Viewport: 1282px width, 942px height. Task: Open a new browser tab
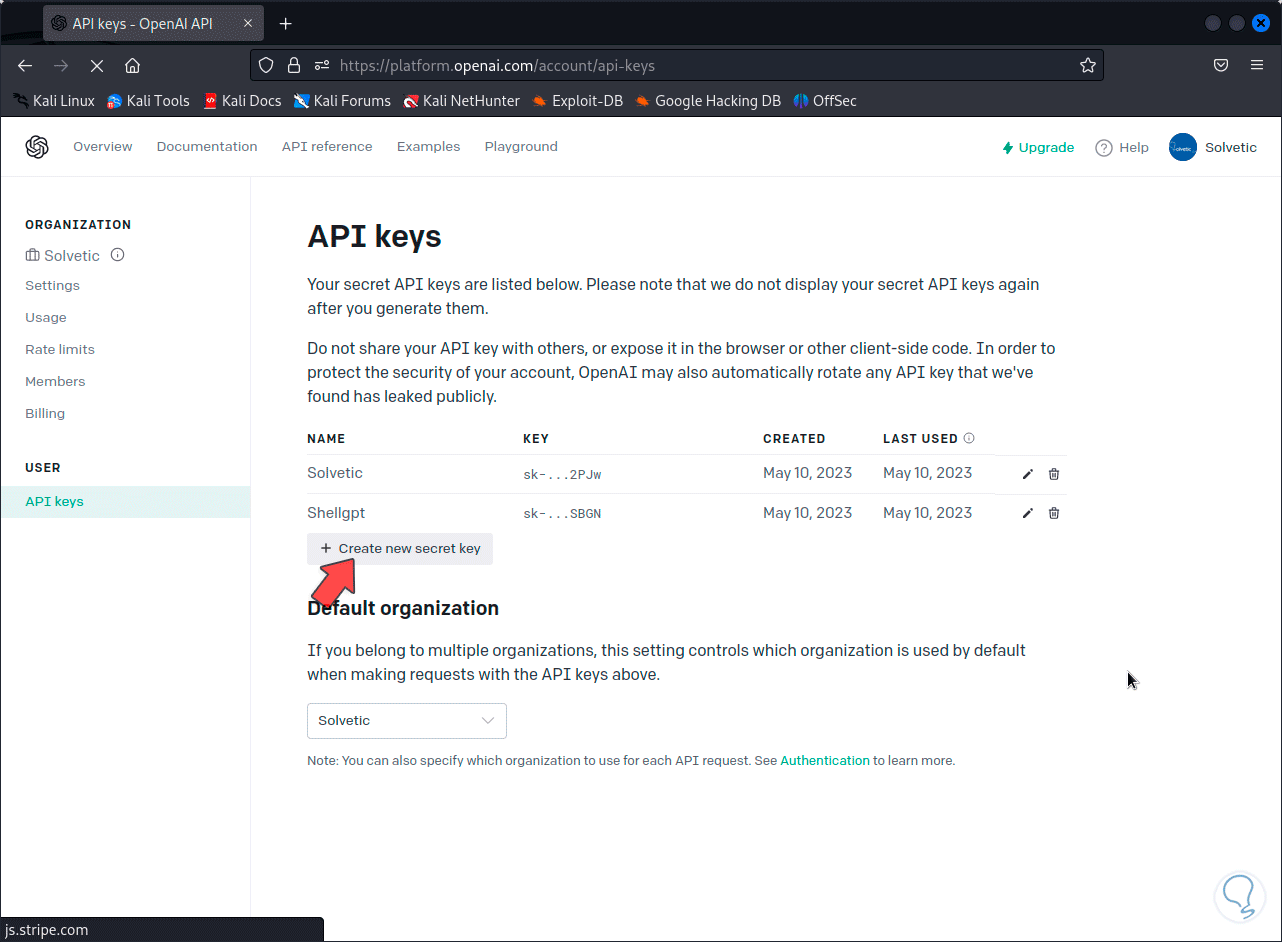[286, 23]
